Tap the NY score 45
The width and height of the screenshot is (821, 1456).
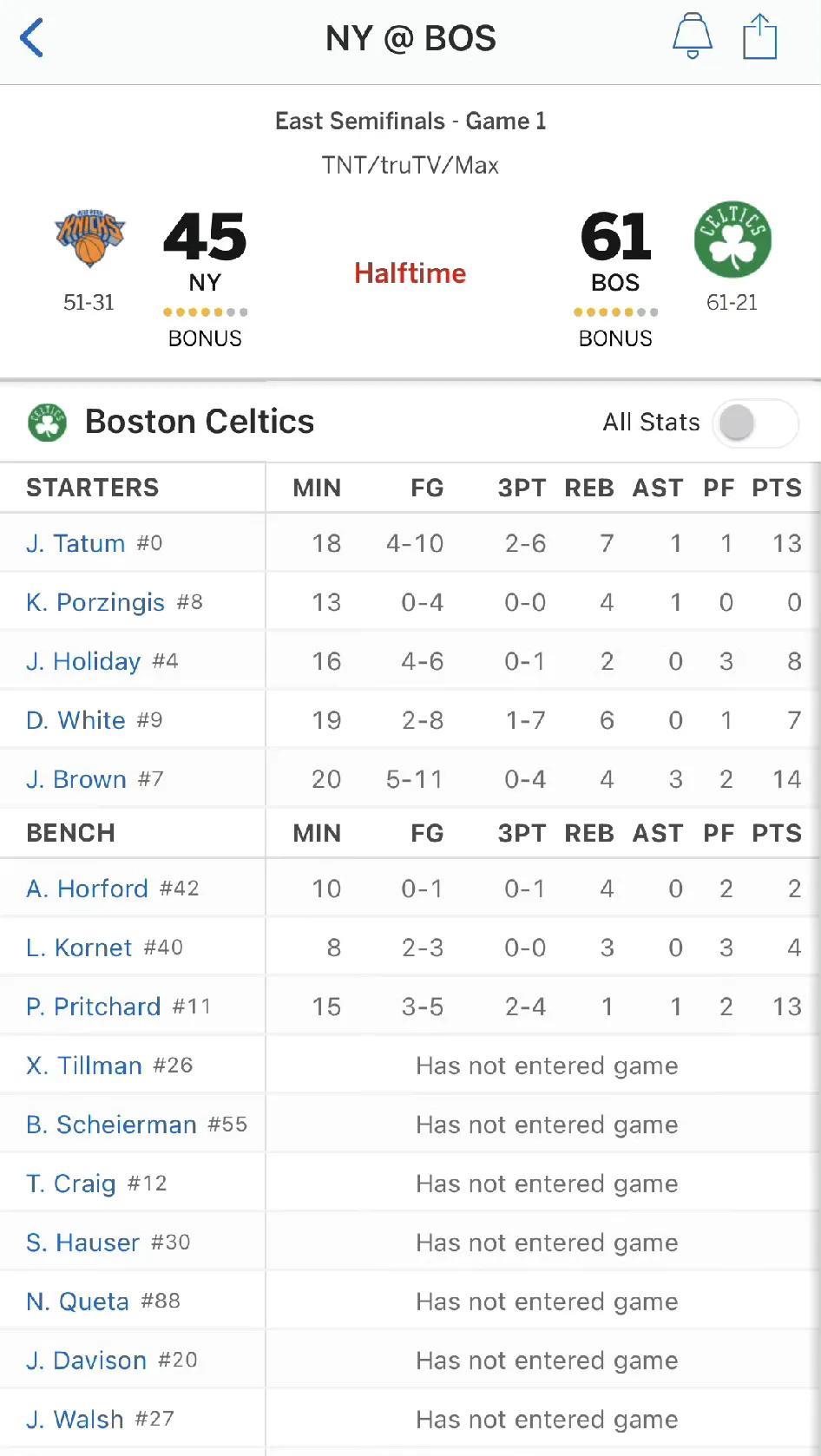pos(205,237)
